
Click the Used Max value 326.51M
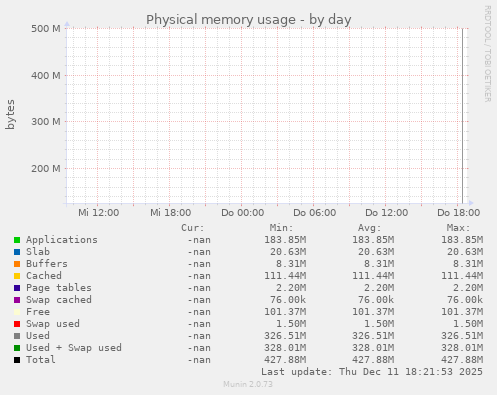click(x=462, y=336)
